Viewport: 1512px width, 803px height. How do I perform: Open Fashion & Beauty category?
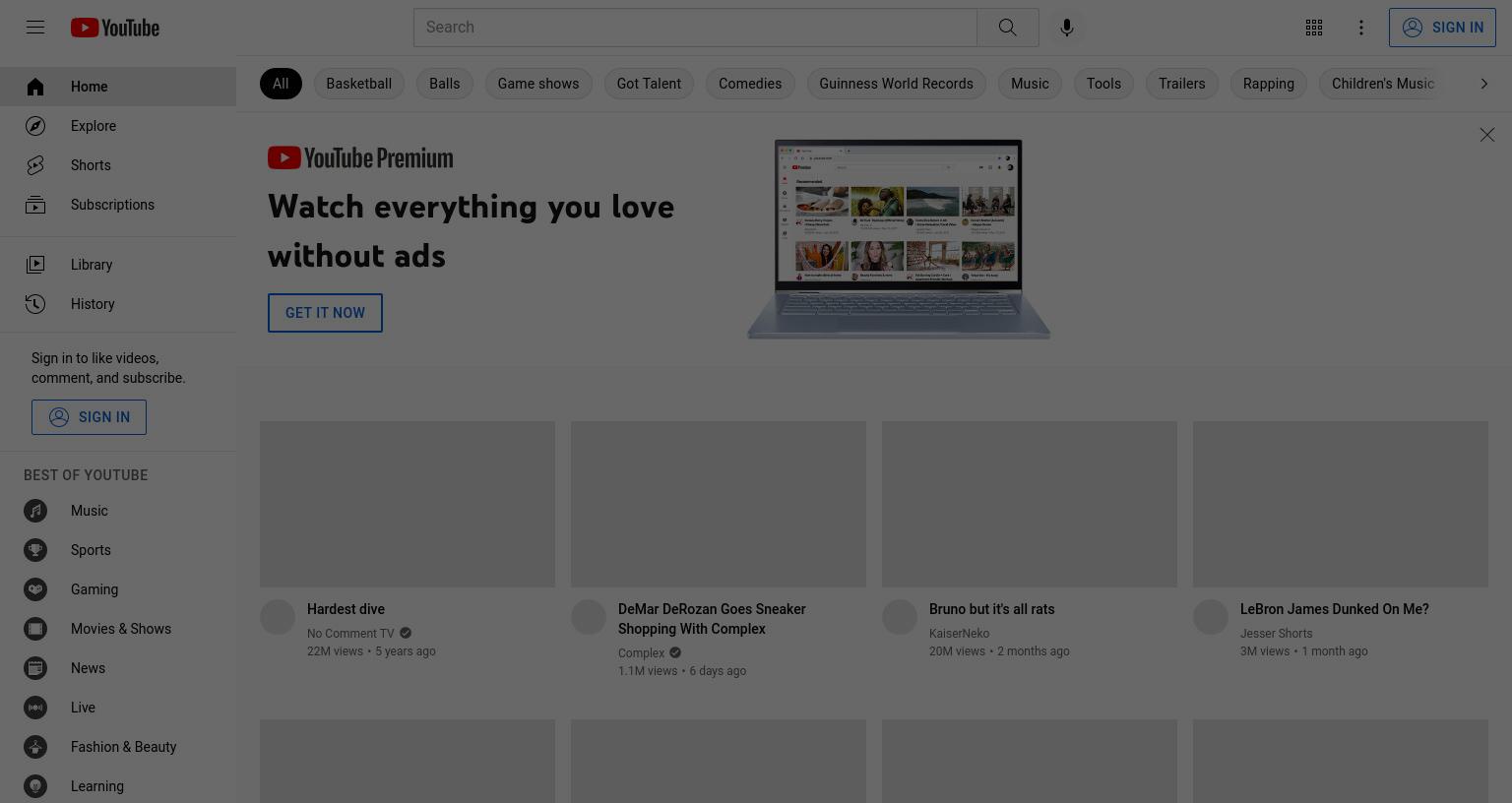click(x=118, y=747)
